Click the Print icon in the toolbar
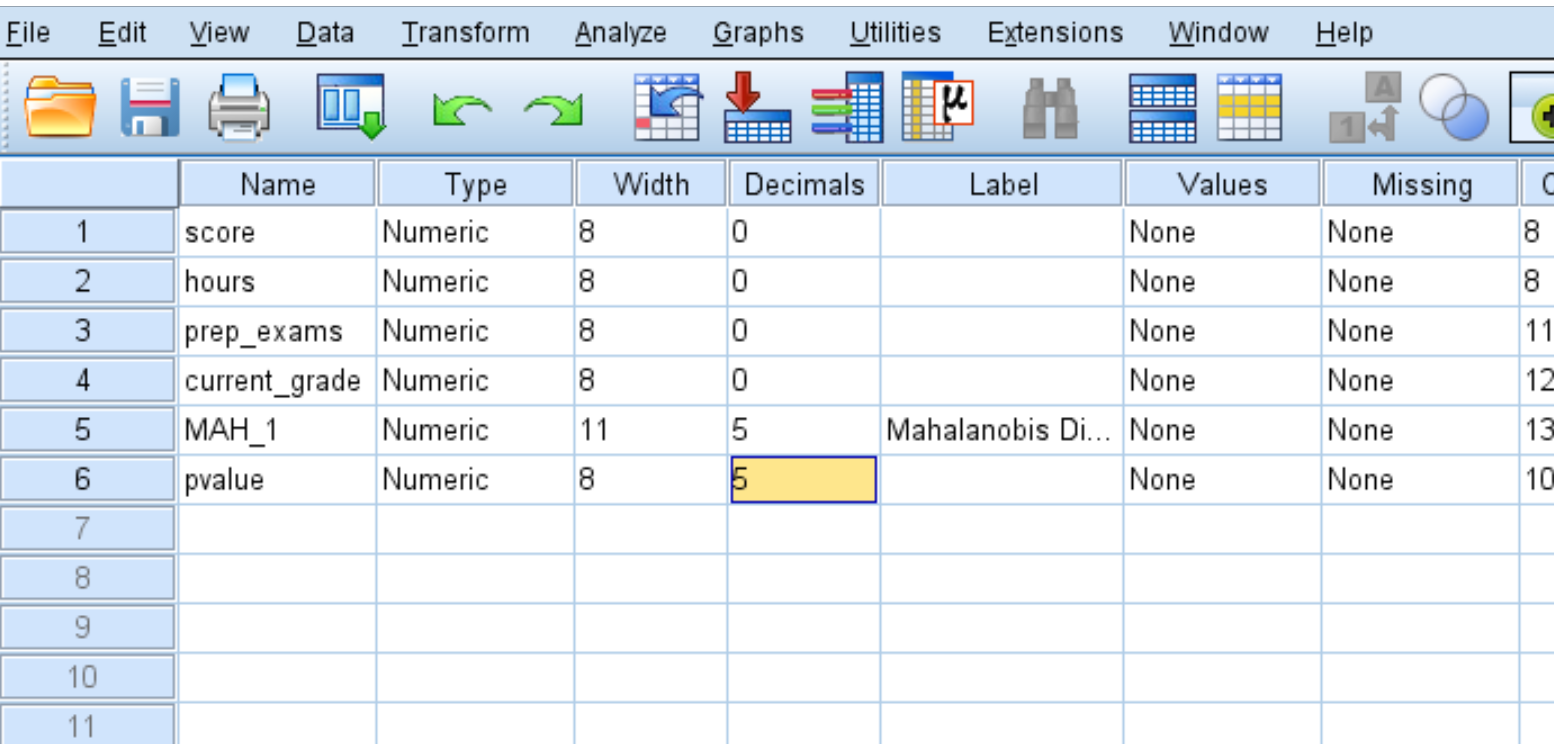The width and height of the screenshot is (1554, 744). coord(239,108)
